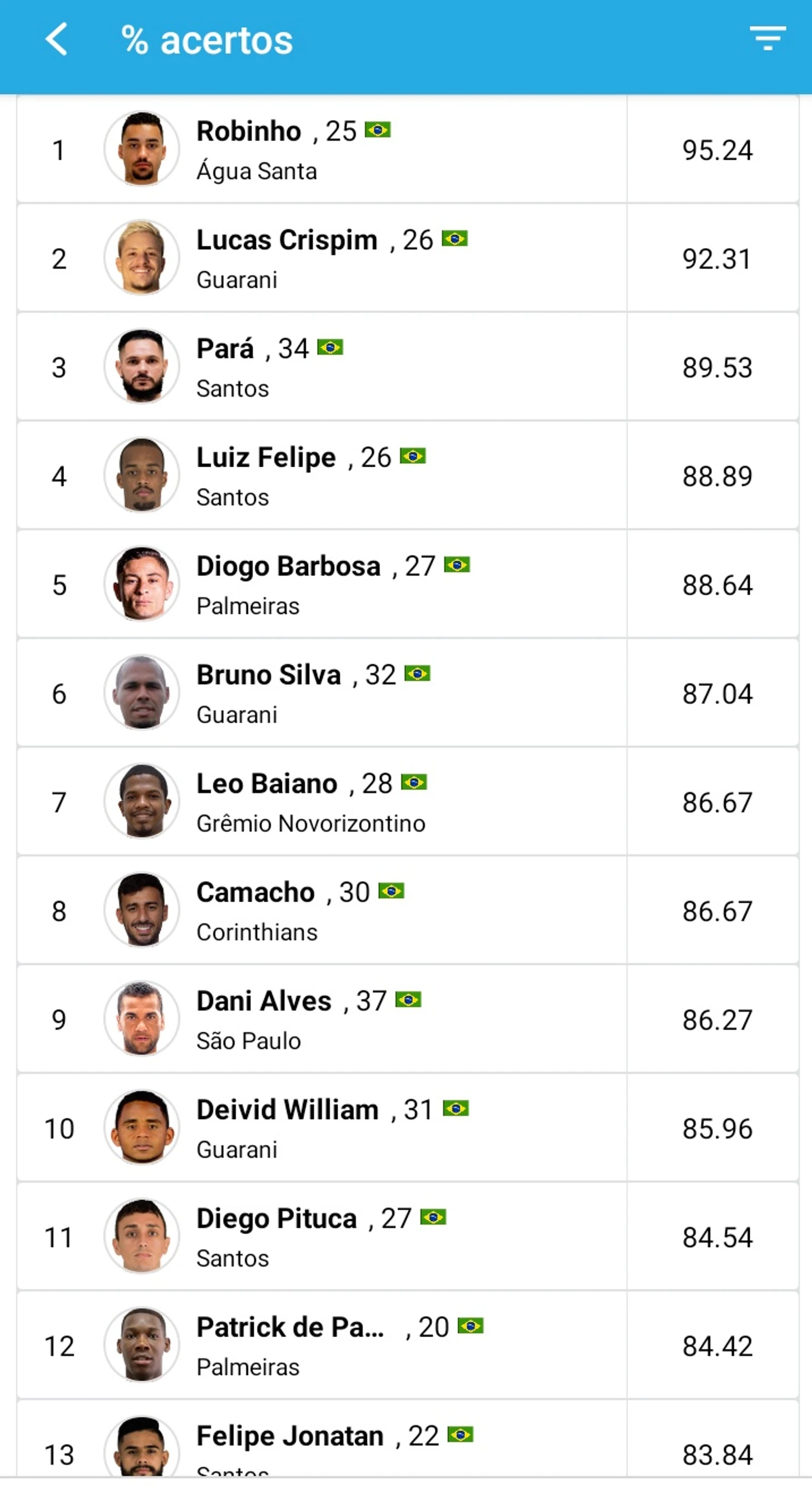Tap Camacho's profile photo

click(141, 910)
